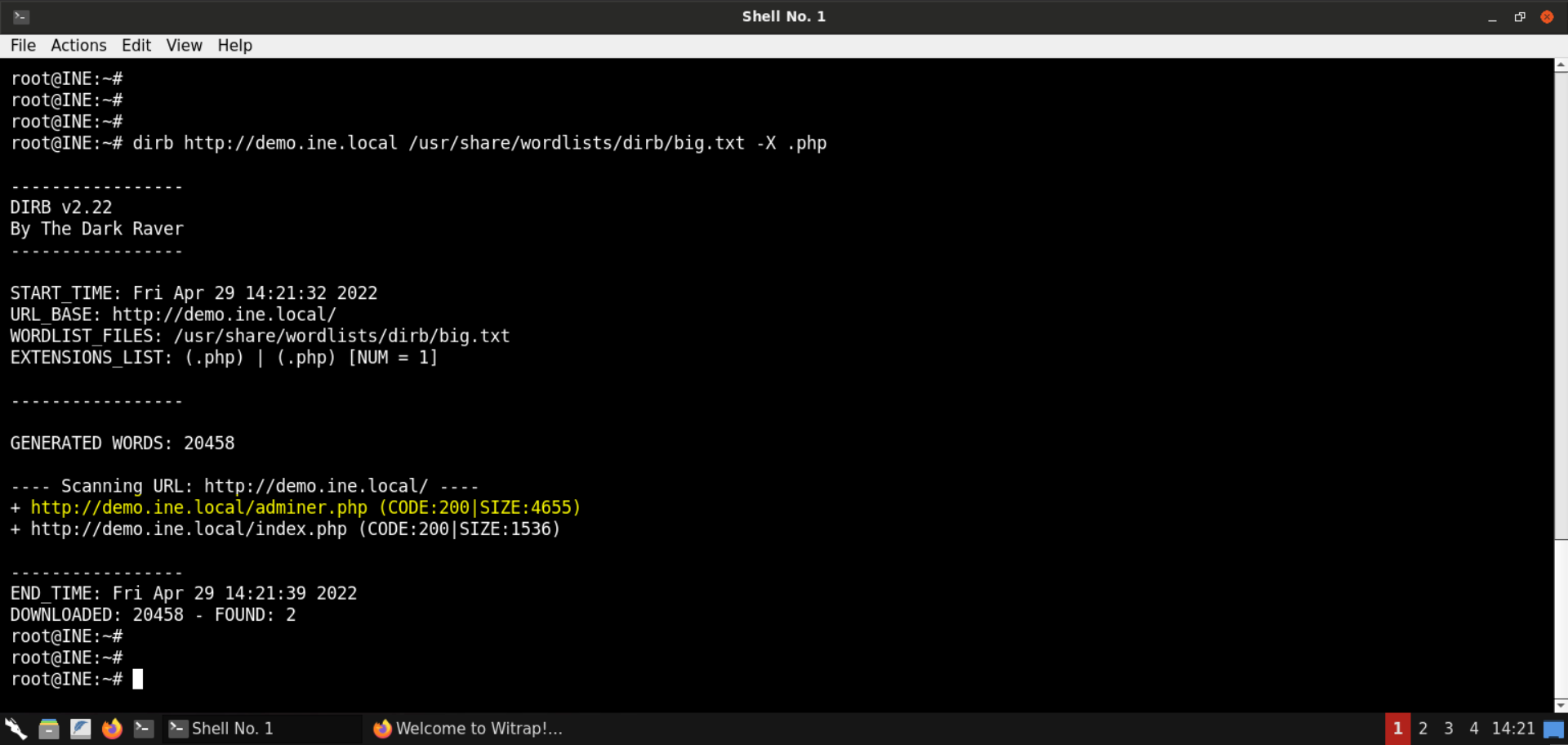Launch the file manager from the taskbar
This screenshot has height=745, width=1568.
[49, 728]
